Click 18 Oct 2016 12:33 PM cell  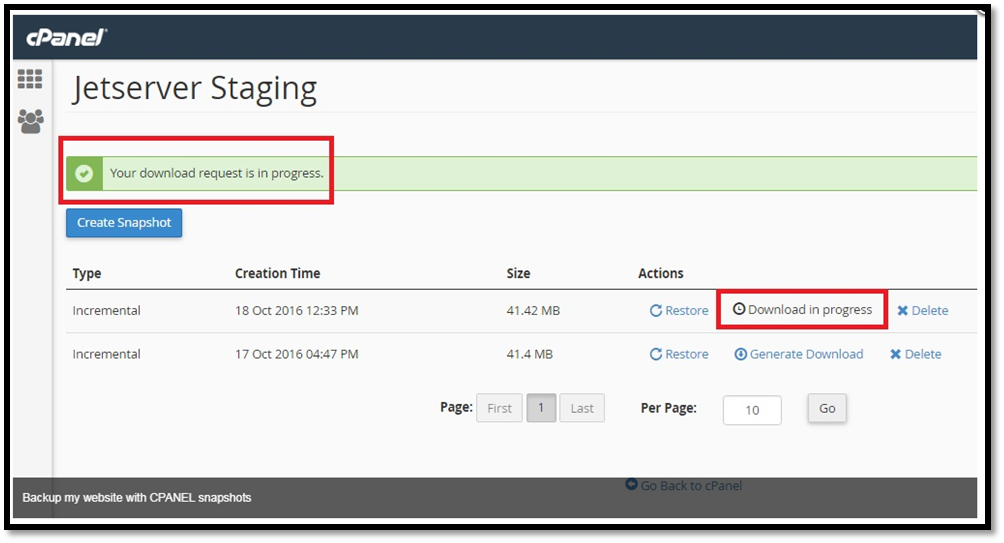(x=296, y=311)
